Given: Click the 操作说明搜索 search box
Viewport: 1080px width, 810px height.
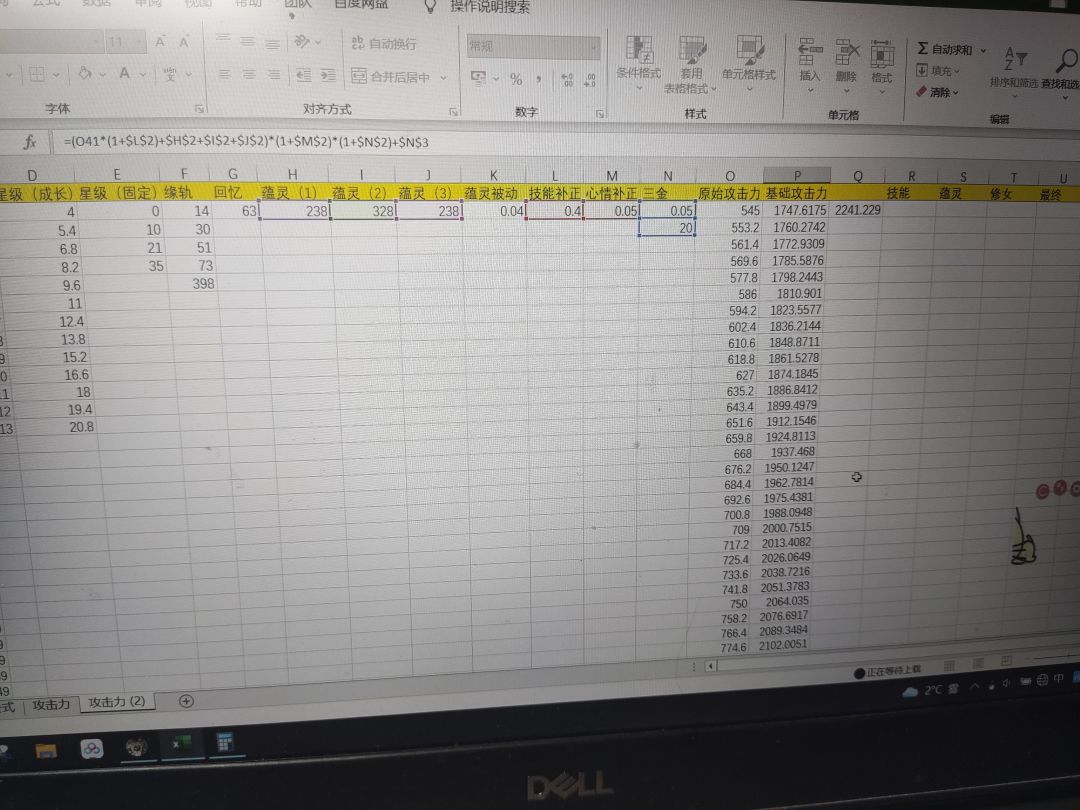Looking at the screenshot, I should [x=490, y=7].
